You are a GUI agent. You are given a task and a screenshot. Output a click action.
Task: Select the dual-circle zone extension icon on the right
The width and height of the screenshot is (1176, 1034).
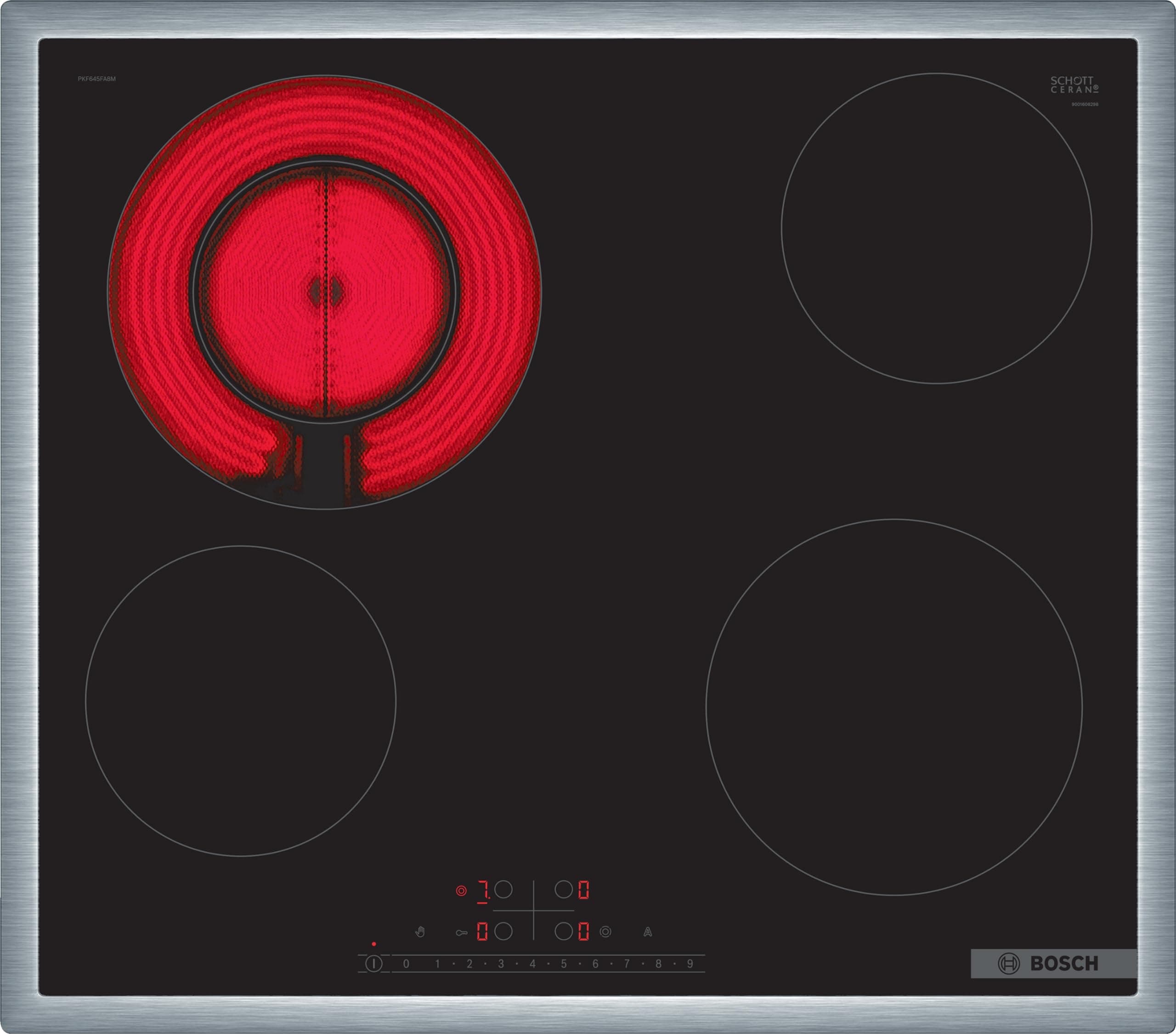(x=606, y=933)
